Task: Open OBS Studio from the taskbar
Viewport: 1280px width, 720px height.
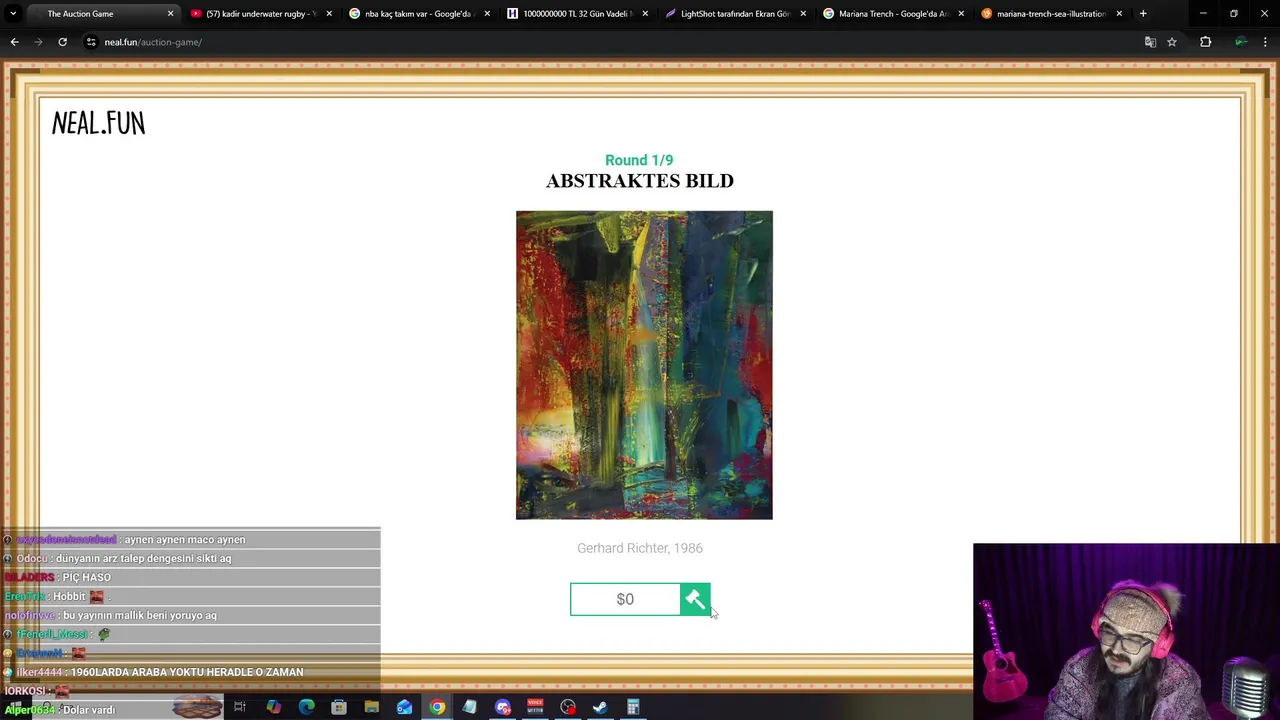Action: pyautogui.click(x=568, y=707)
